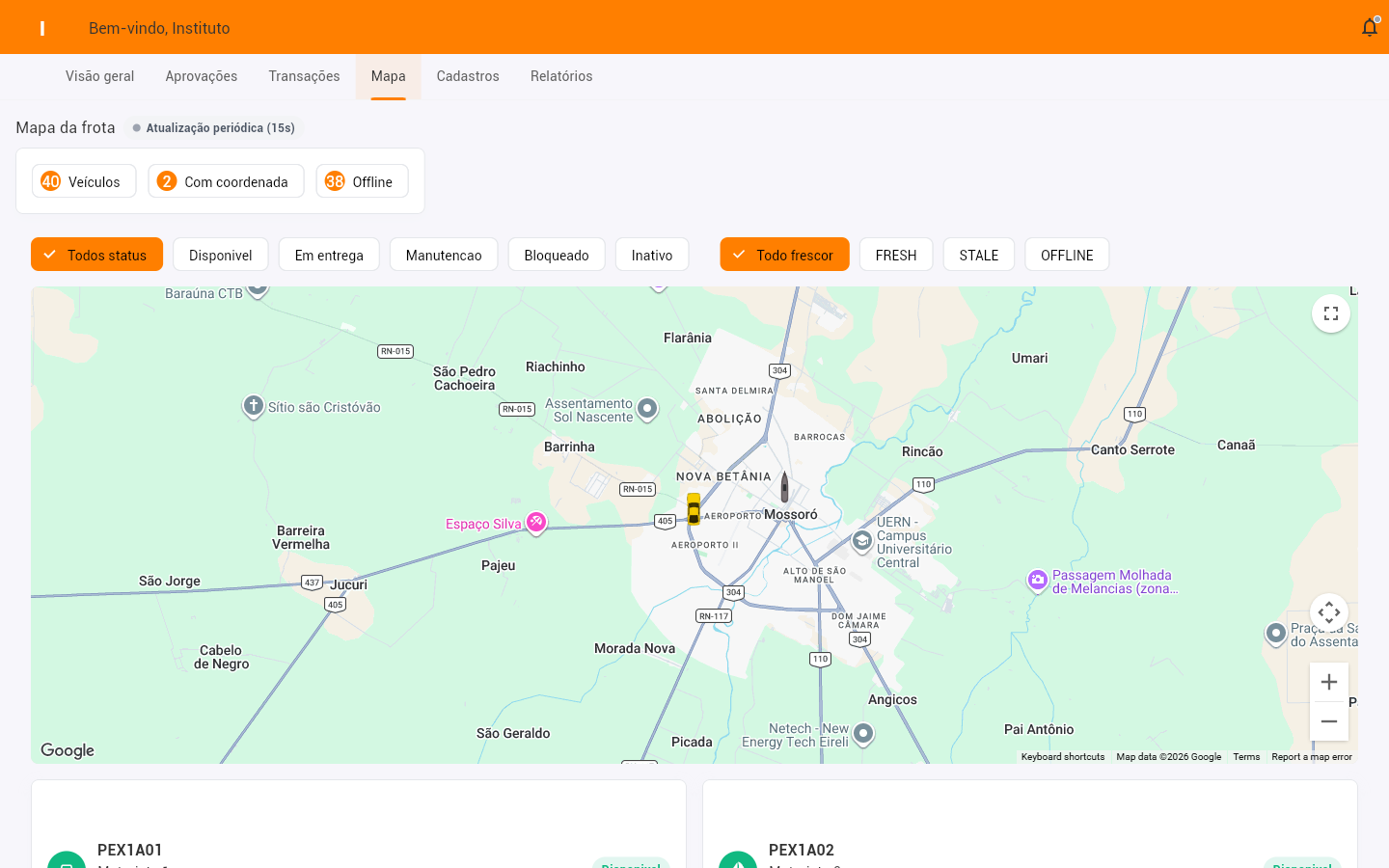Image resolution: width=1389 pixels, height=868 pixels.
Task: Click the 40 Veículos counter
Action: [x=84, y=181]
